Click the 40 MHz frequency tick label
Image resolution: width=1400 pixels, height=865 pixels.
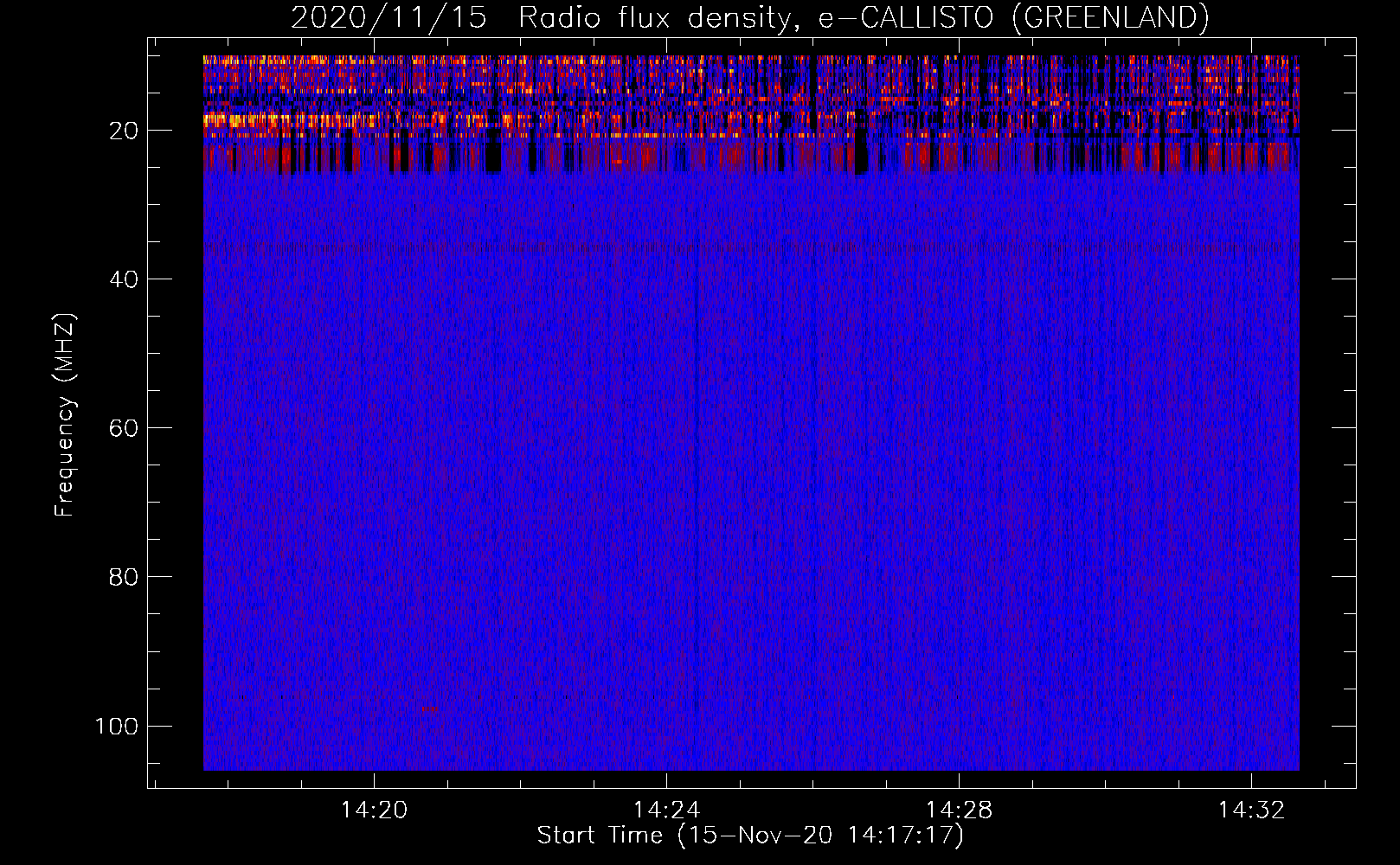[124, 279]
